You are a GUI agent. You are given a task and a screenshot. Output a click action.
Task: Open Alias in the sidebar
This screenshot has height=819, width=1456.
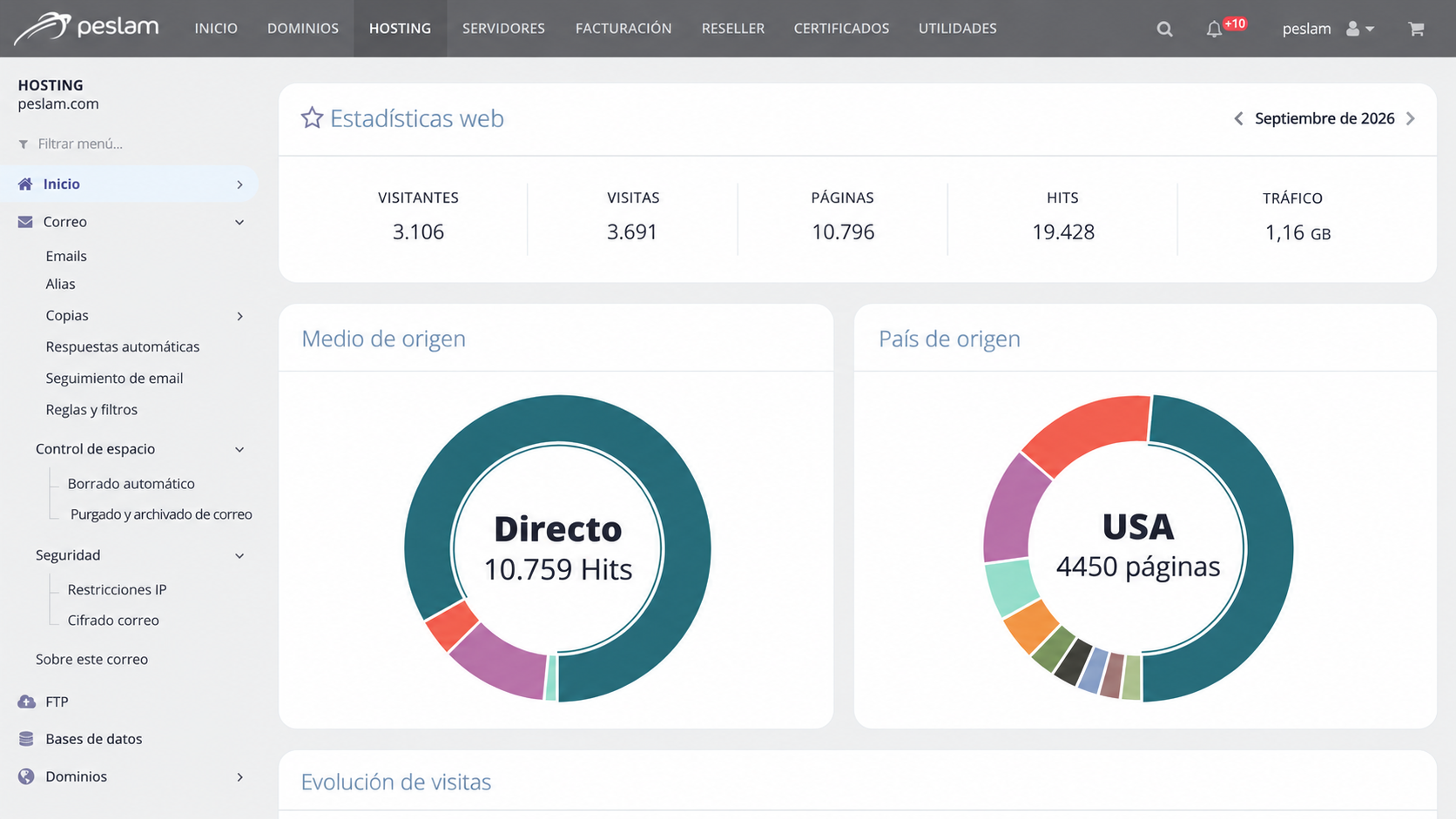click(x=60, y=284)
